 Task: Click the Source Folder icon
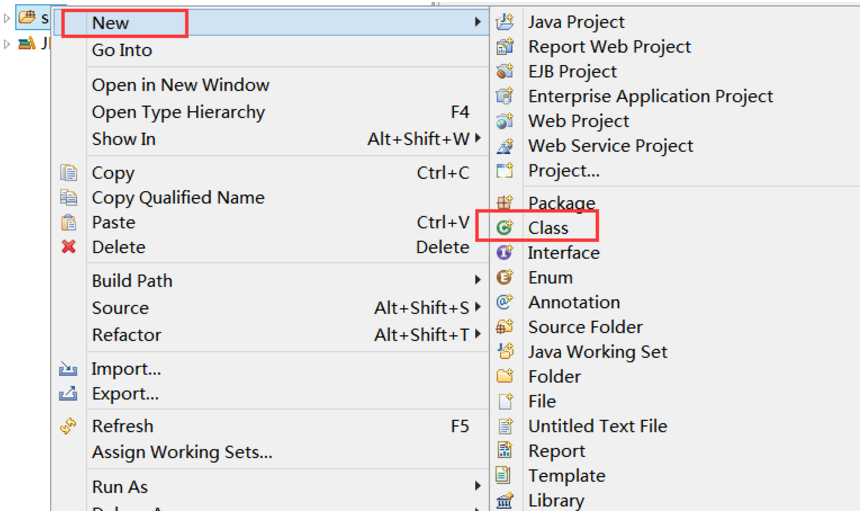tap(504, 327)
